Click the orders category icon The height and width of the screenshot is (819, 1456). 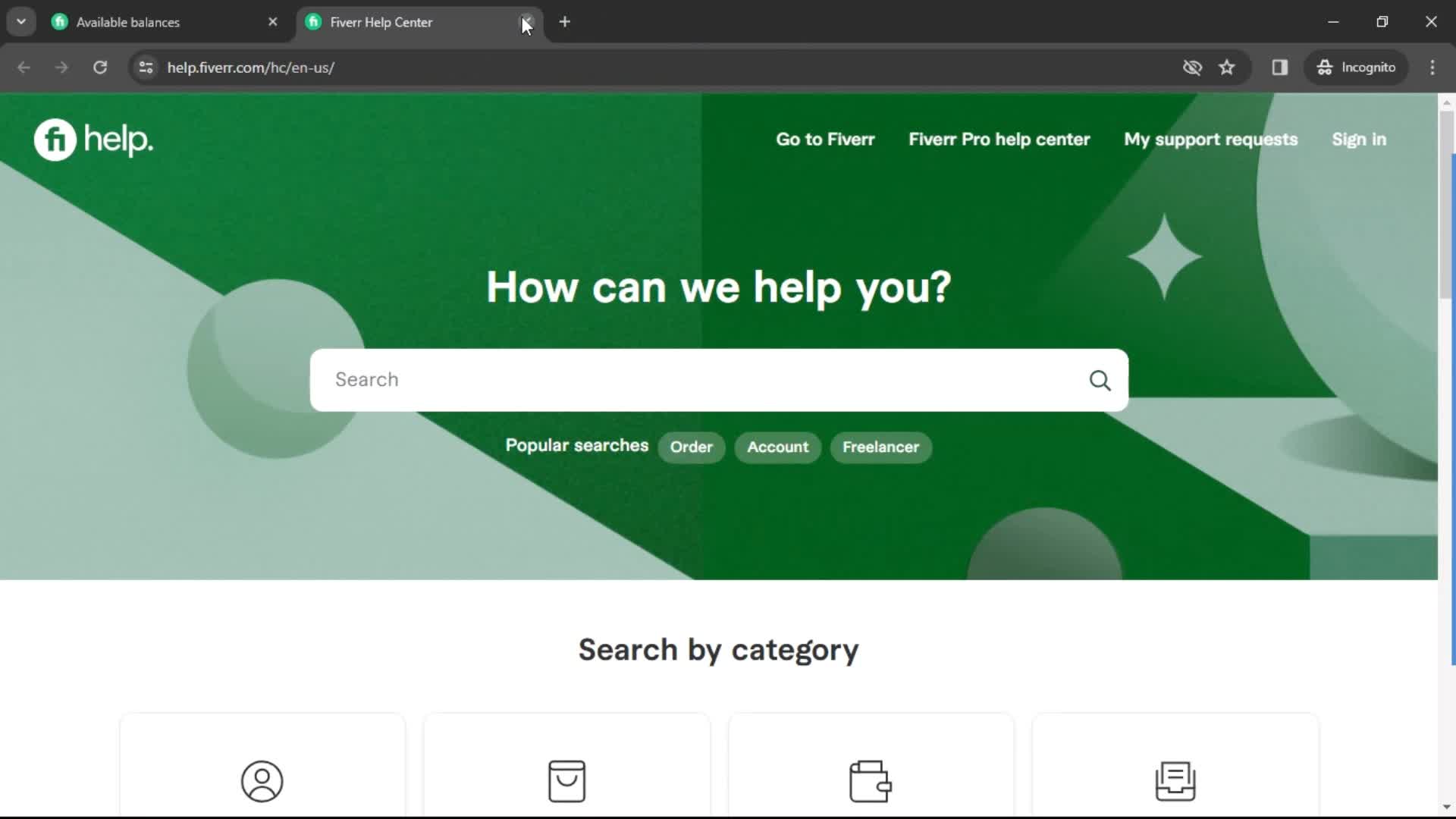tap(566, 781)
